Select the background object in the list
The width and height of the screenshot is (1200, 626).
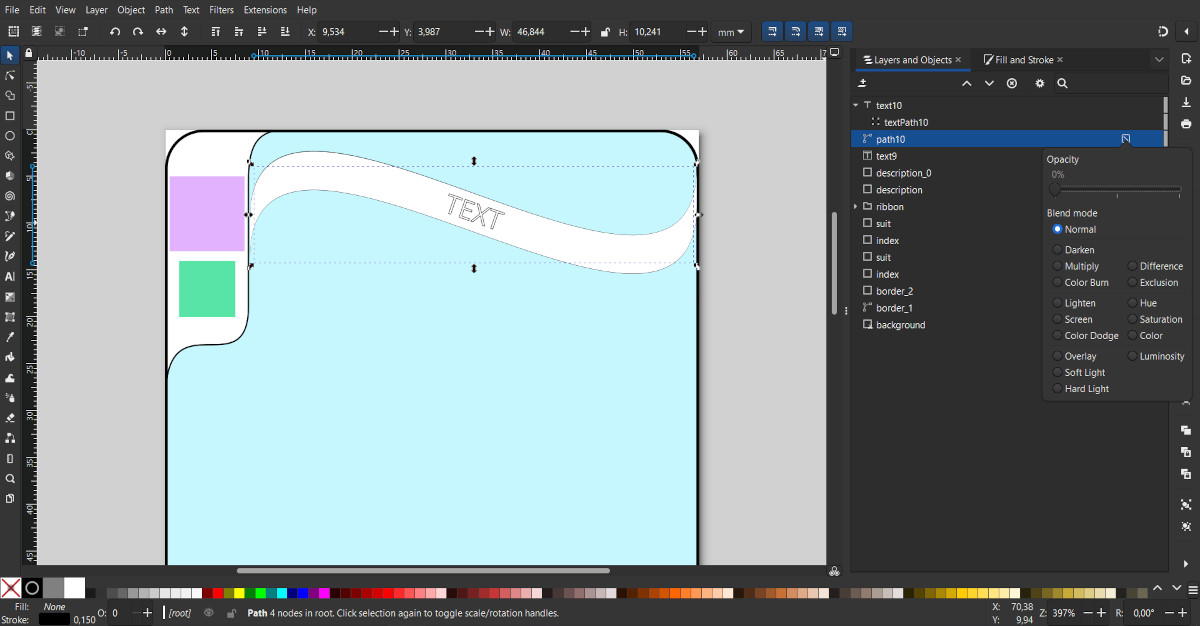click(x=900, y=325)
